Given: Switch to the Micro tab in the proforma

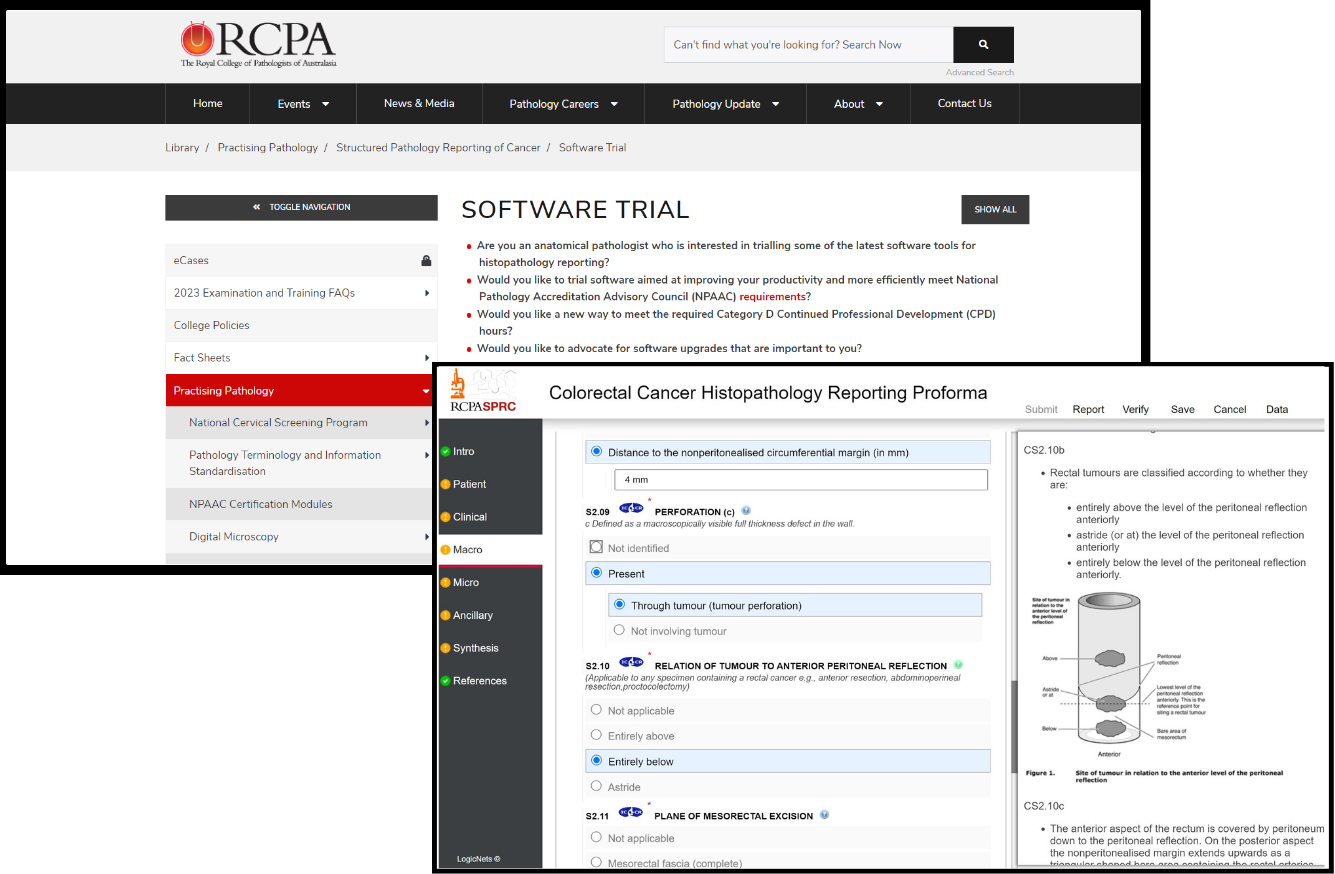Looking at the screenshot, I should click(490, 583).
